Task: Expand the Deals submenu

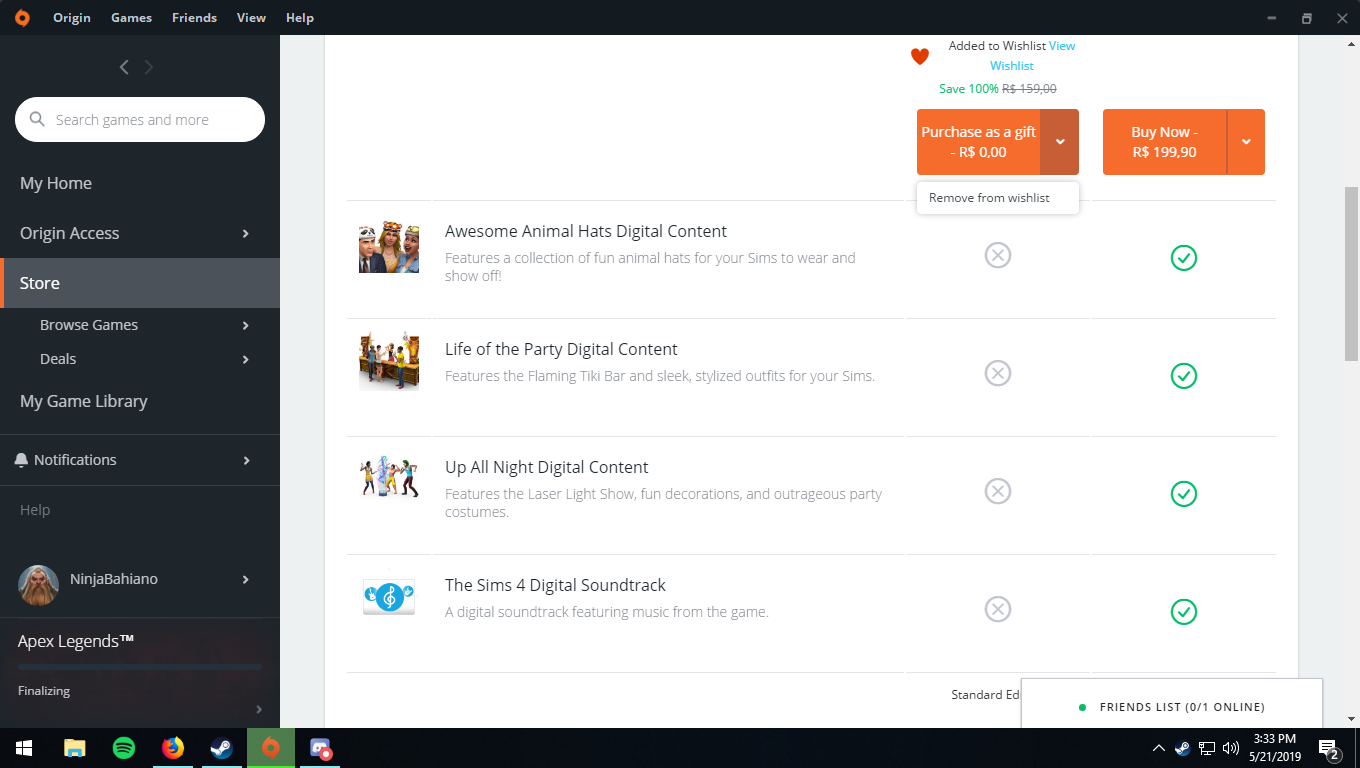Action: tap(246, 360)
